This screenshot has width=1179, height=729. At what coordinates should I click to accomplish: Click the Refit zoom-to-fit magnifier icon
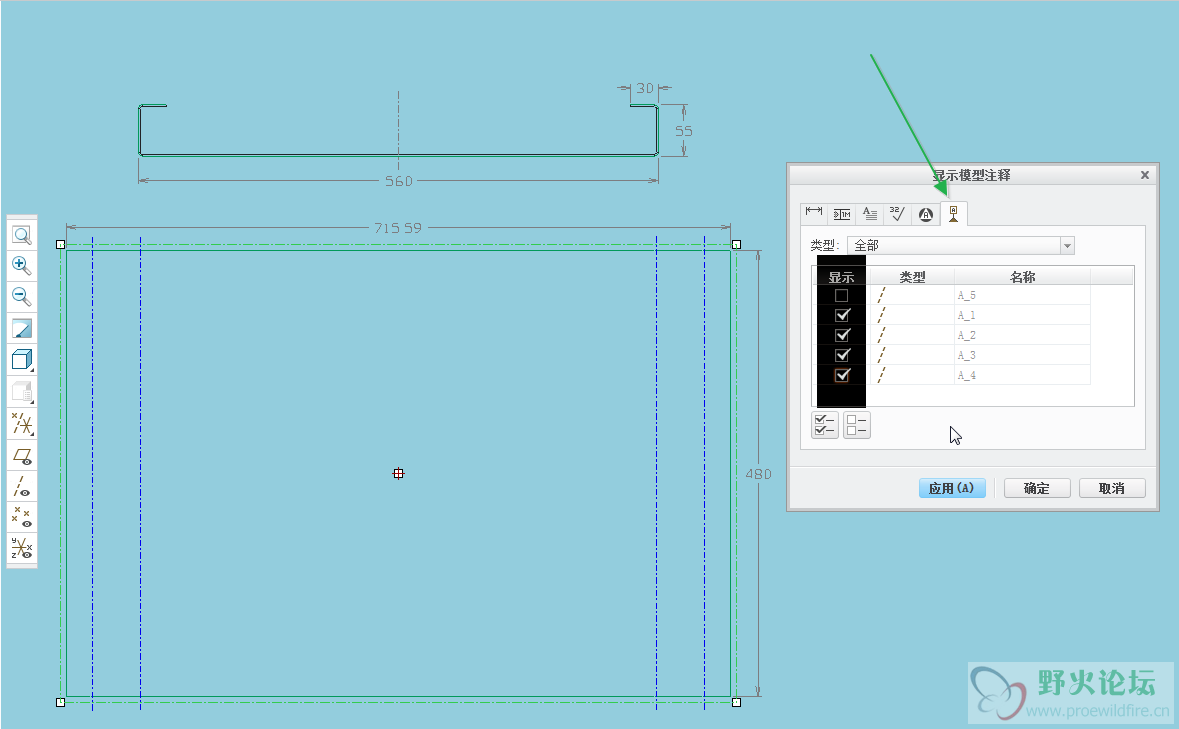22,235
